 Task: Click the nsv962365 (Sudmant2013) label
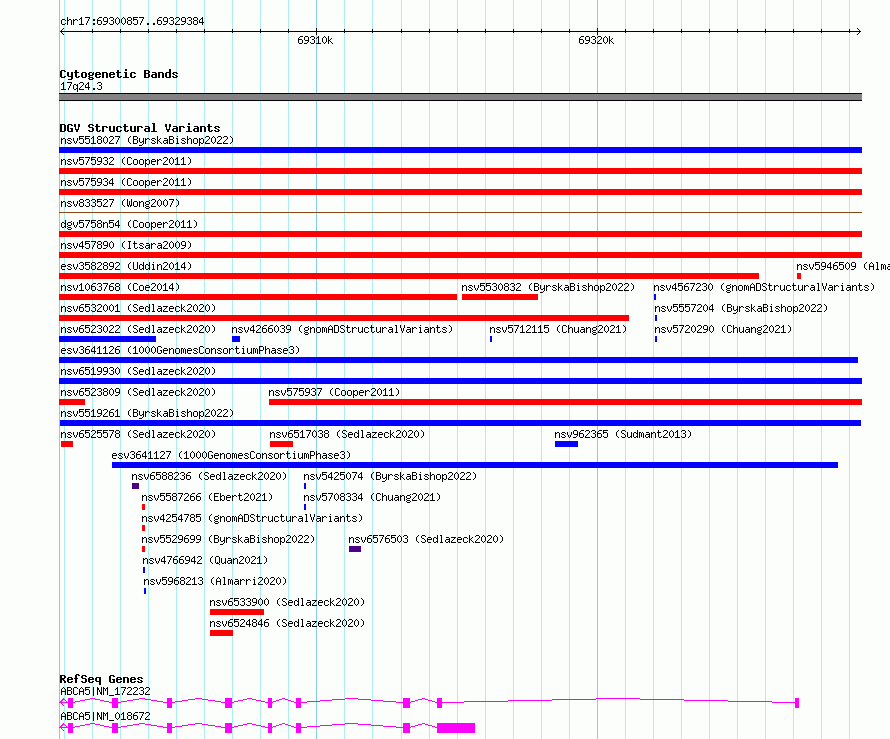(623, 434)
